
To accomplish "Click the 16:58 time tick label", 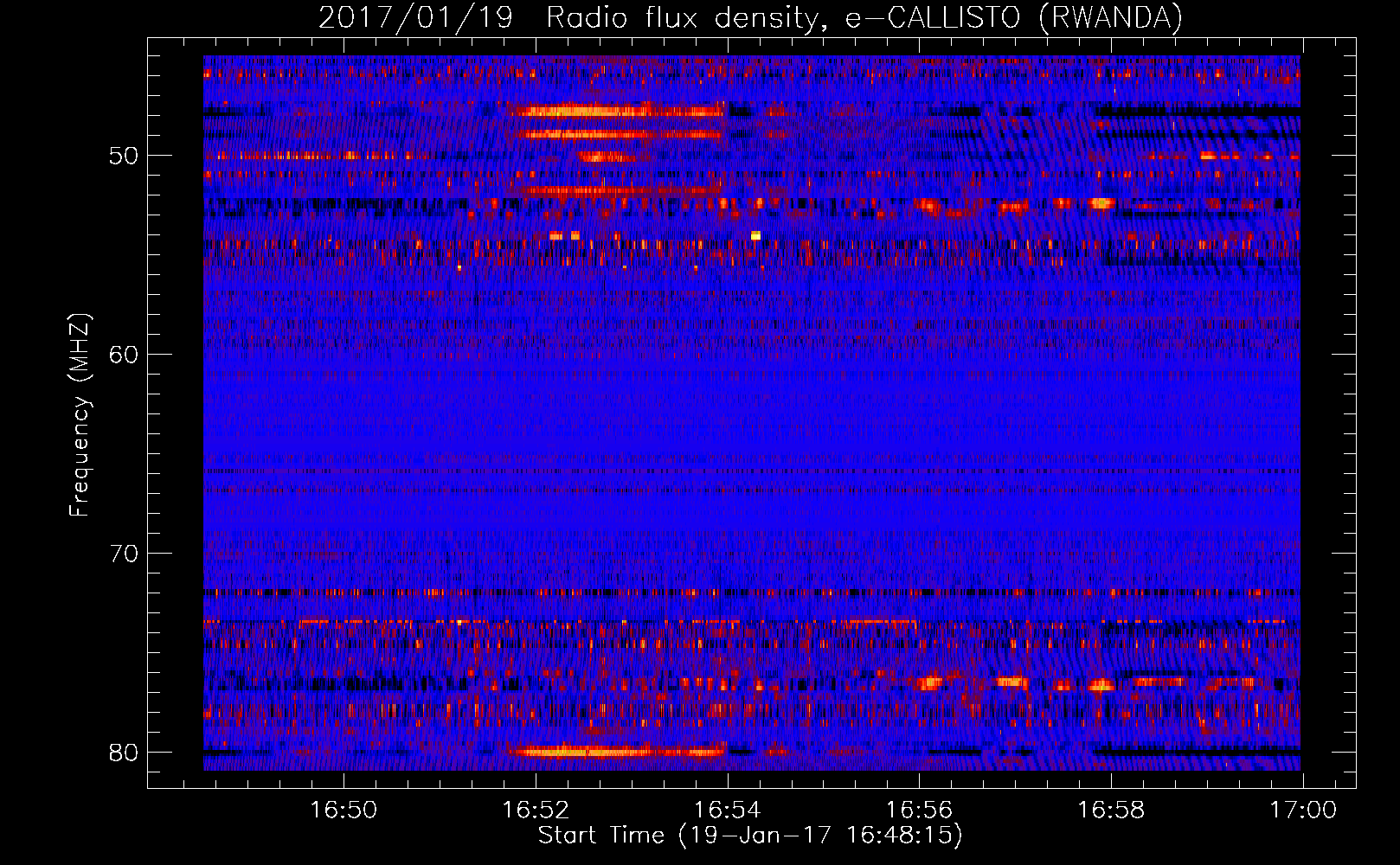I will [1111, 811].
